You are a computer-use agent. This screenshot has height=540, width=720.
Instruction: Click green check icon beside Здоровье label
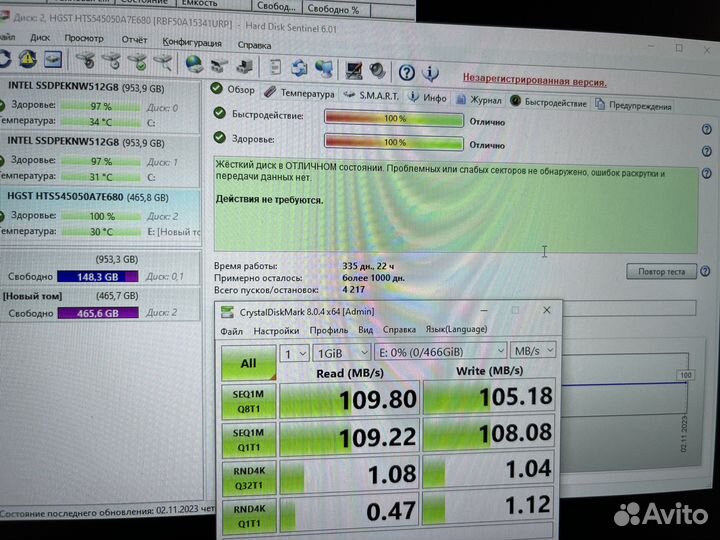tap(220, 137)
